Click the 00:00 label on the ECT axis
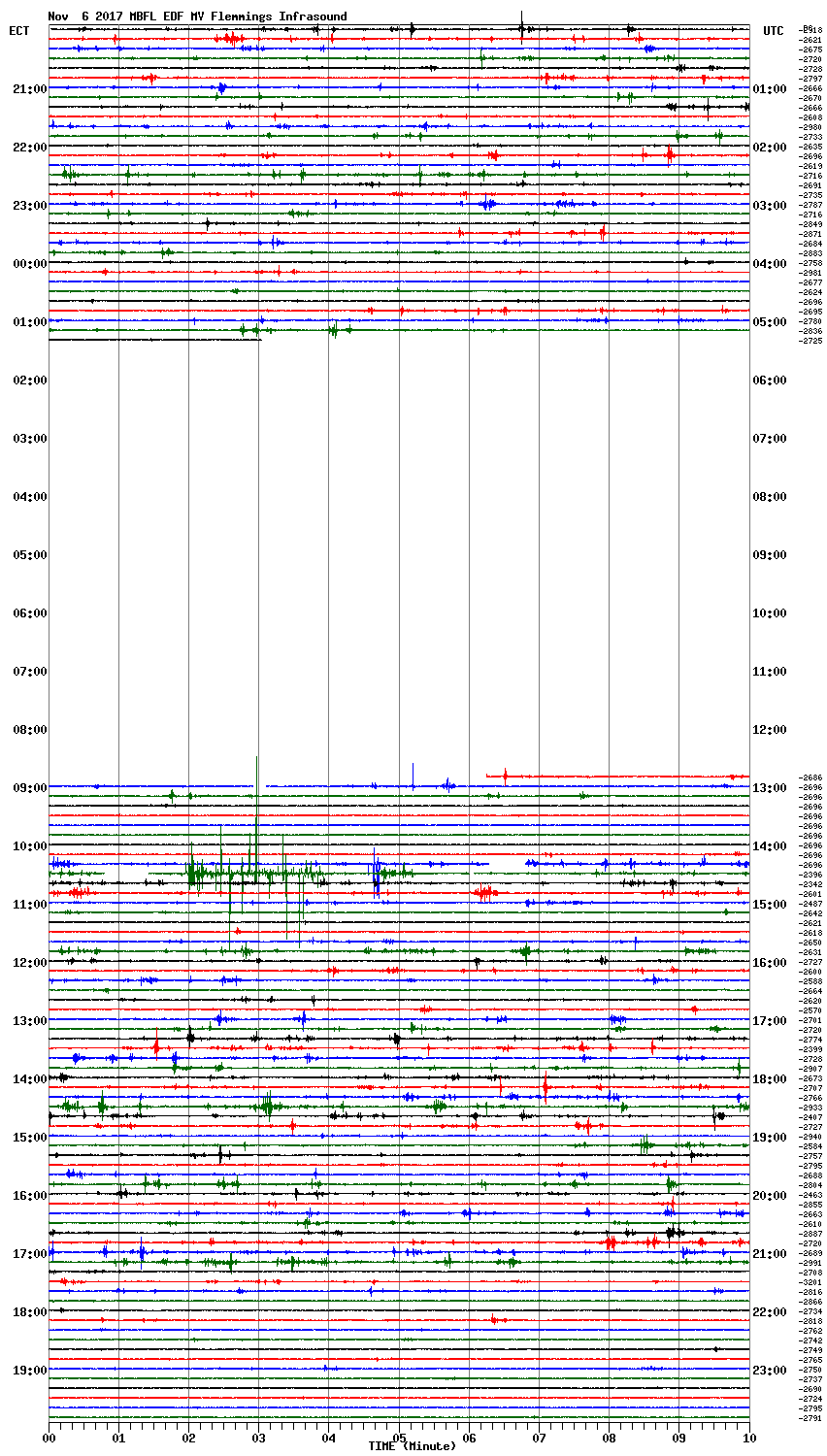The image size is (827, 1456). click(x=29, y=264)
